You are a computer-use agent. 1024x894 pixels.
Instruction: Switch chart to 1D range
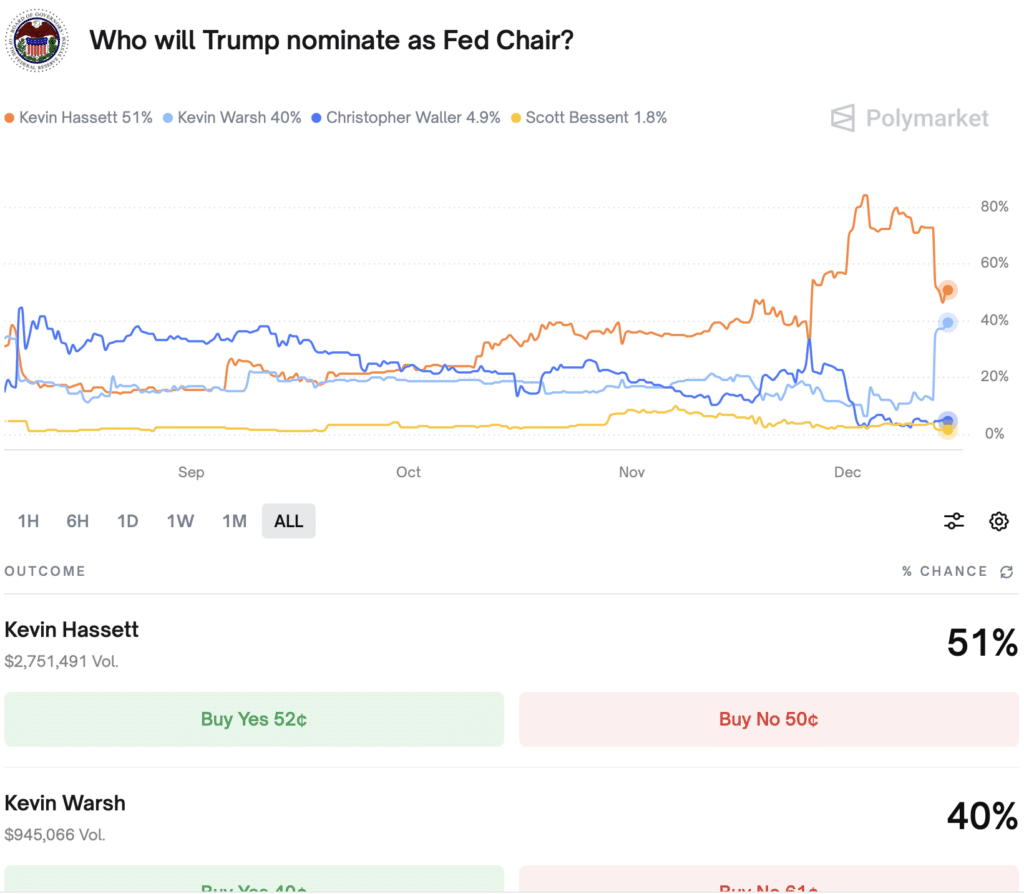click(127, 521)
